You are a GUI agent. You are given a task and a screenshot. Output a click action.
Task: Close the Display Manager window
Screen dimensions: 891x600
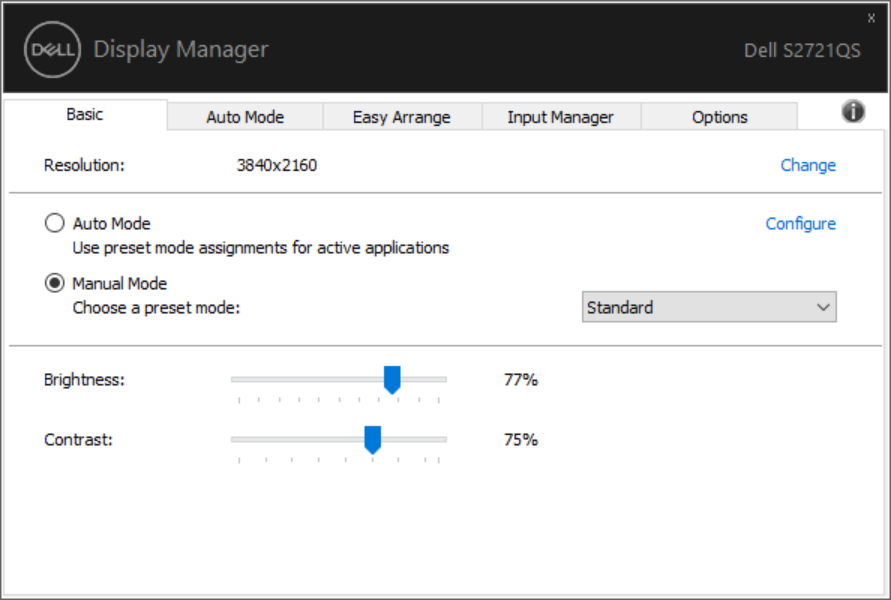[870, 18]
